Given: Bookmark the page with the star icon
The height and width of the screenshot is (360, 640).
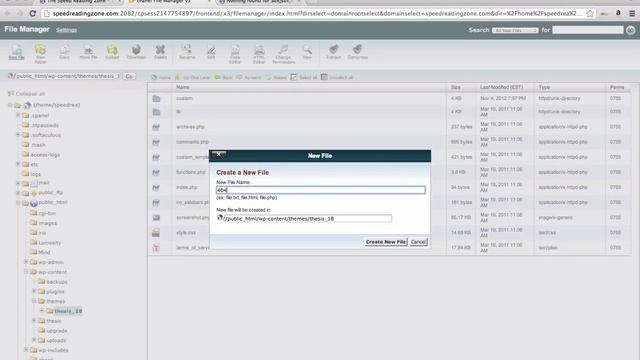Looking at the screenshot, I should 590,13.
